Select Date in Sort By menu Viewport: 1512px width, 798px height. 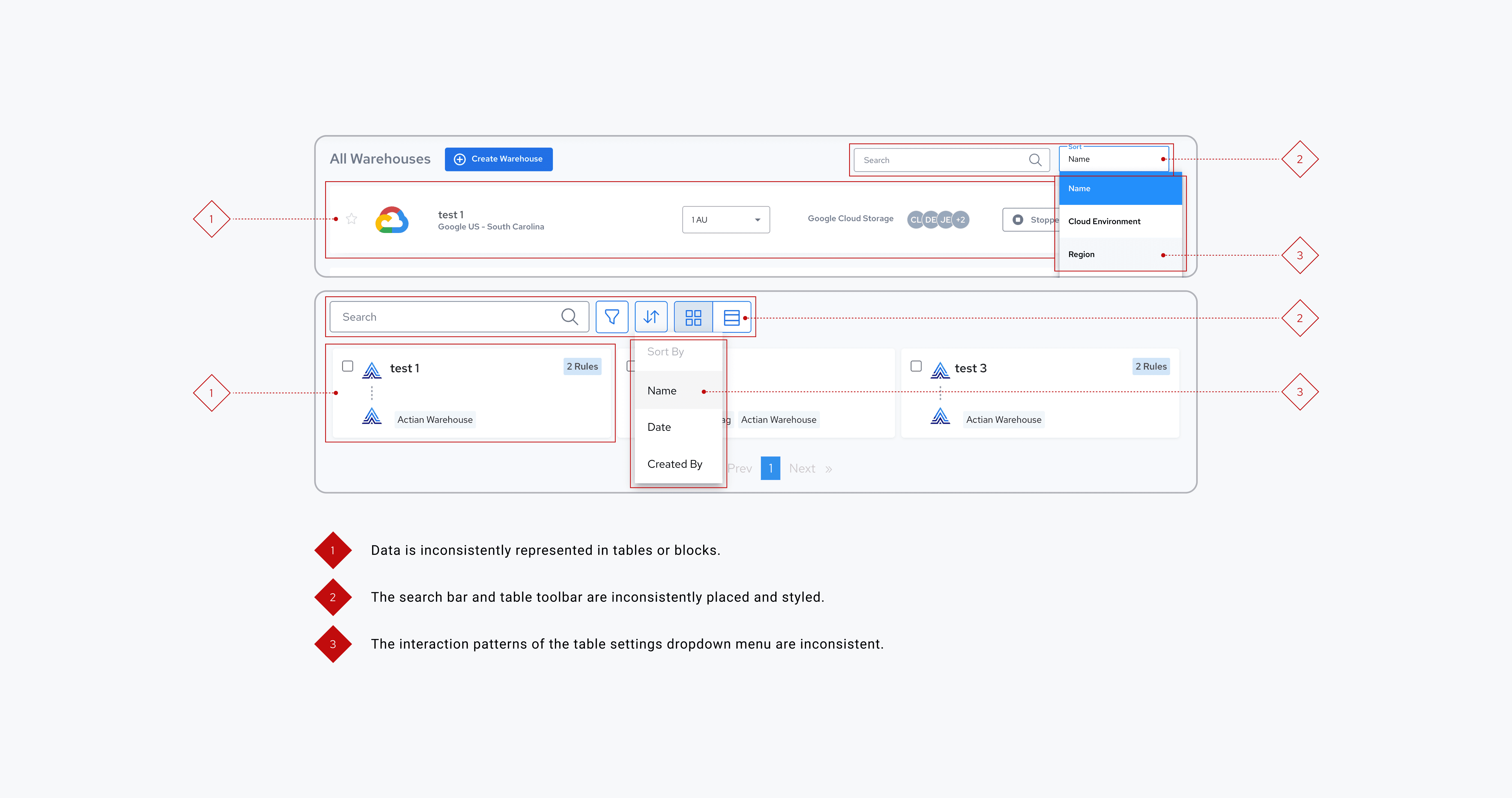point(659,427)
